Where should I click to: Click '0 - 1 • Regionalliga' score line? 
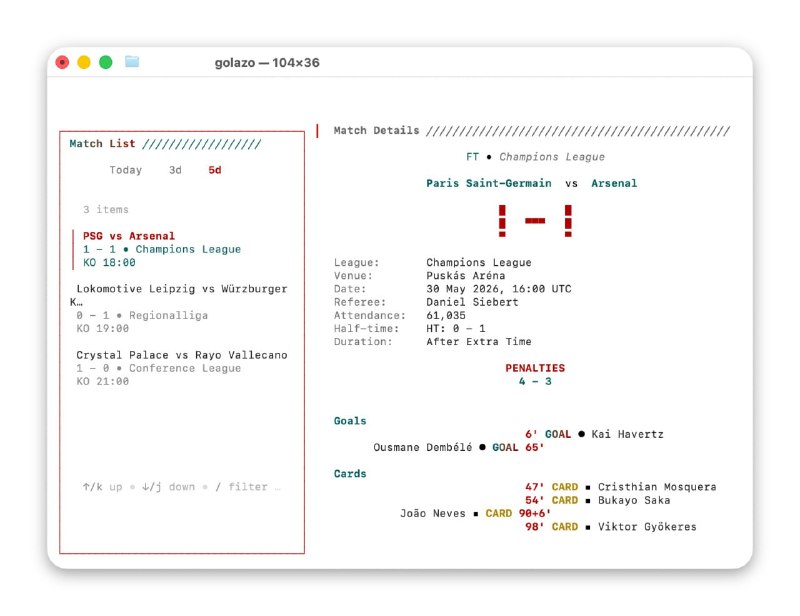coord(142,315)
